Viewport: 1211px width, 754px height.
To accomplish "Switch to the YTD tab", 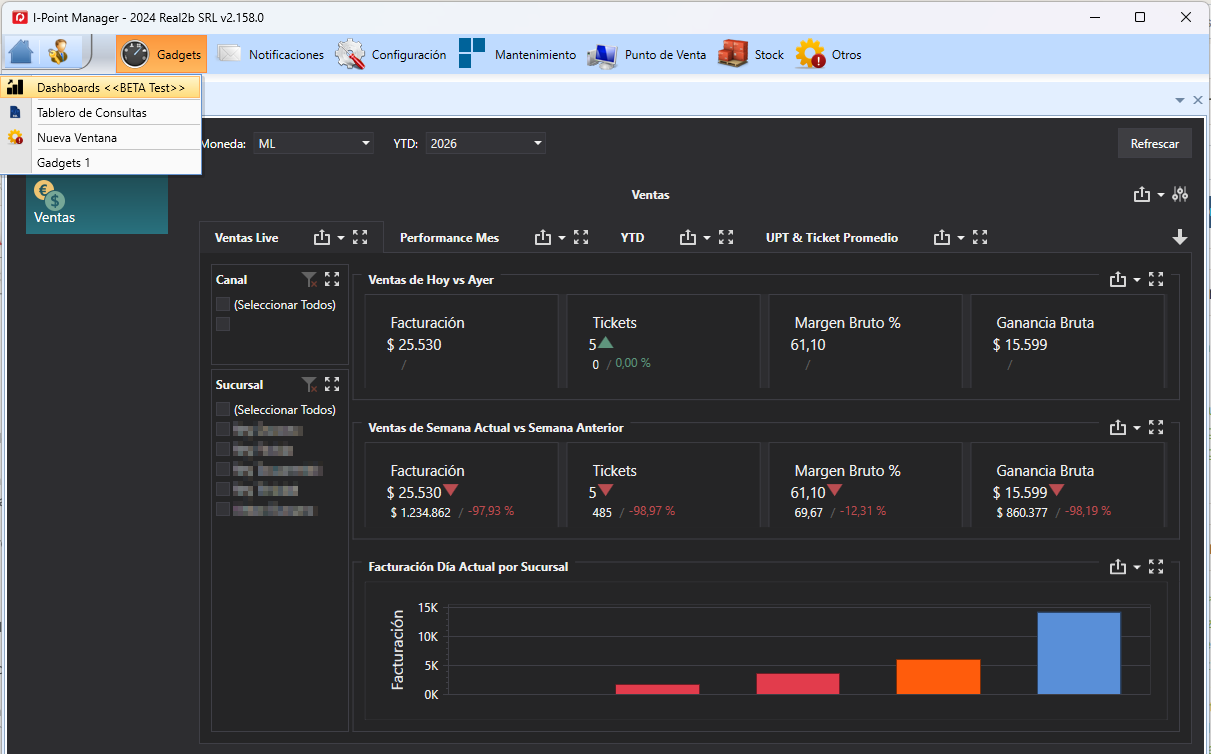I will point(632,238).
